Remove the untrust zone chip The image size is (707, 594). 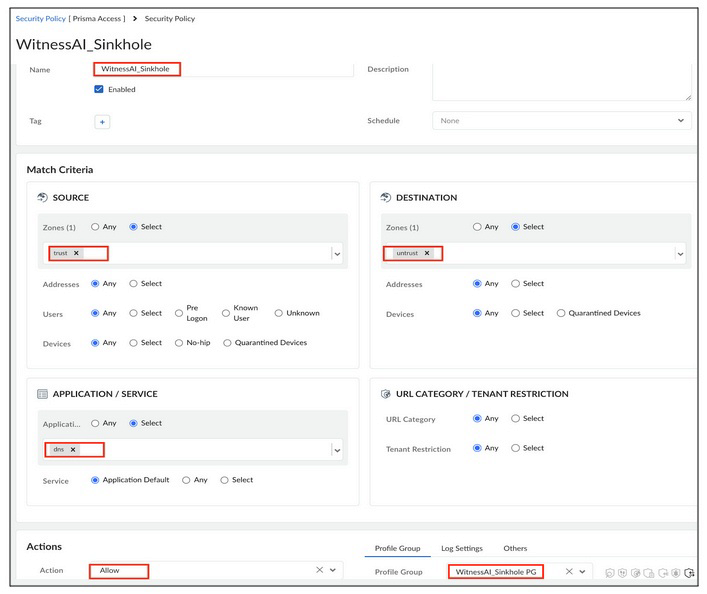[427, 253]
